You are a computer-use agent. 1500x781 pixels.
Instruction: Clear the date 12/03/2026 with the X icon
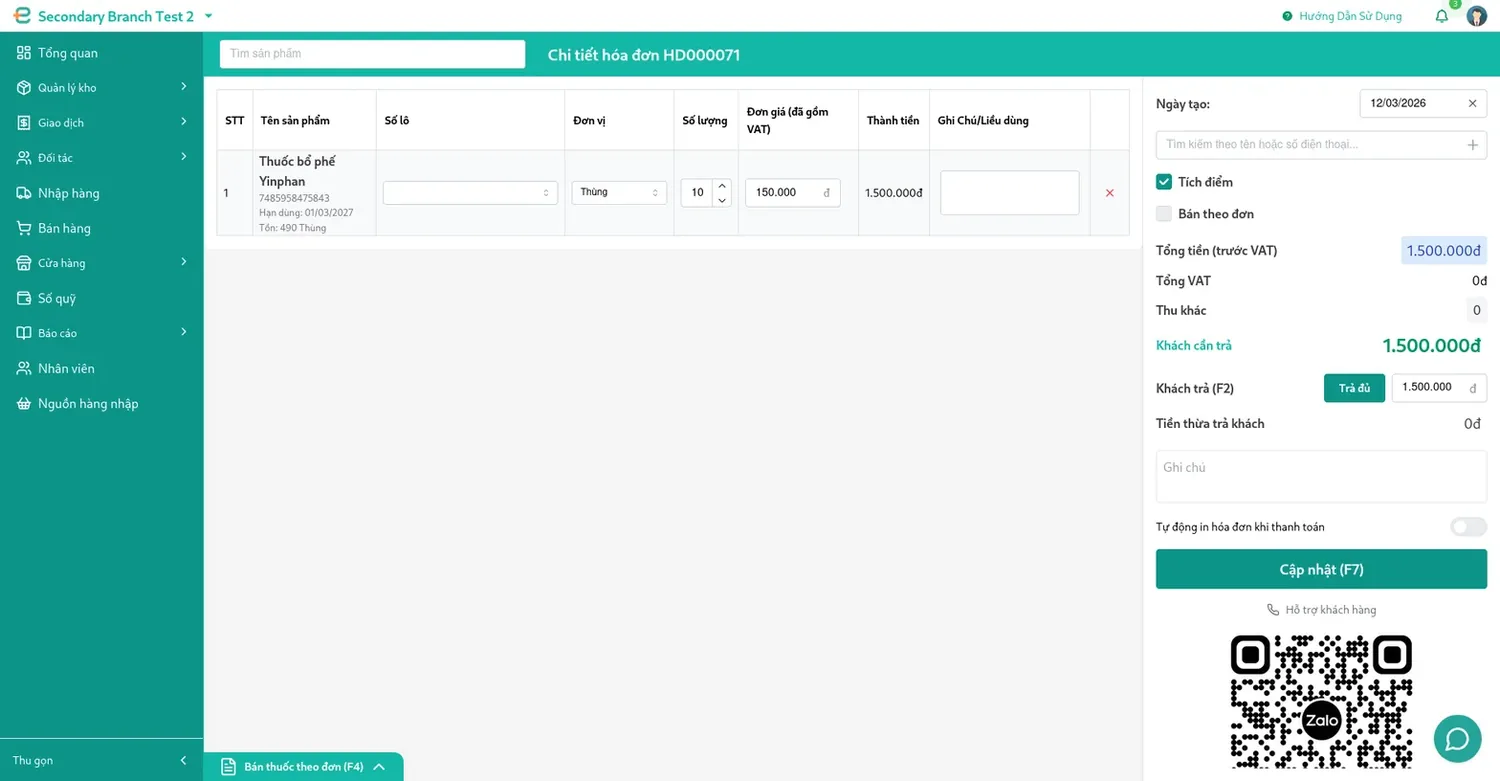coord(1472,103)
